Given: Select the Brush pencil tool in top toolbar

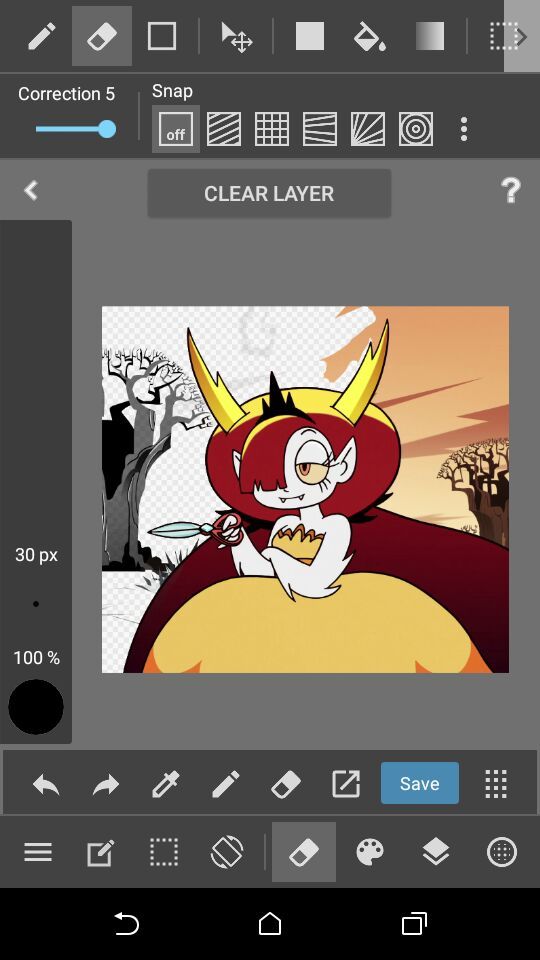Looking at the screenshot, I should click(42, 36).
